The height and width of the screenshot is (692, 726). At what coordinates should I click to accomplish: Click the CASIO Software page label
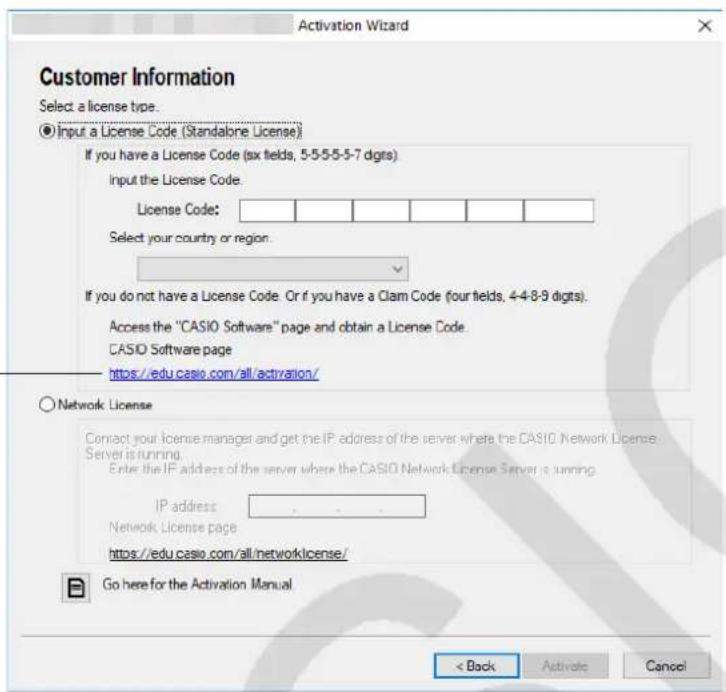(170, 349)
